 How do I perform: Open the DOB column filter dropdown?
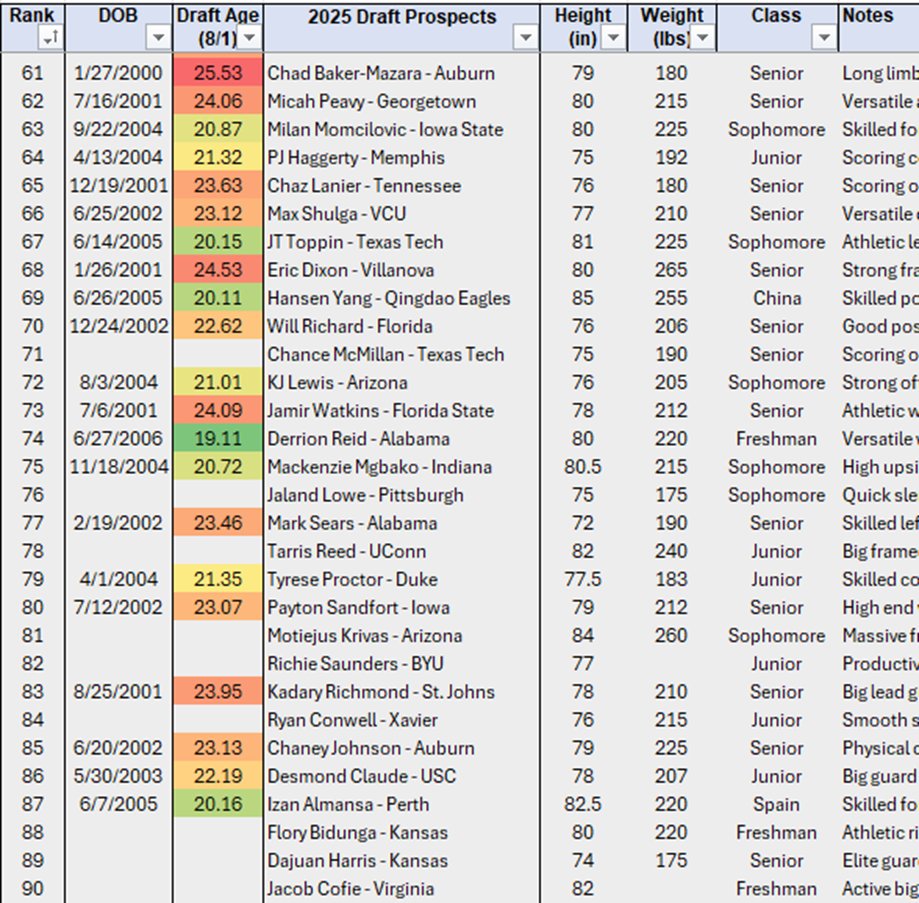(x=158, y=38)
